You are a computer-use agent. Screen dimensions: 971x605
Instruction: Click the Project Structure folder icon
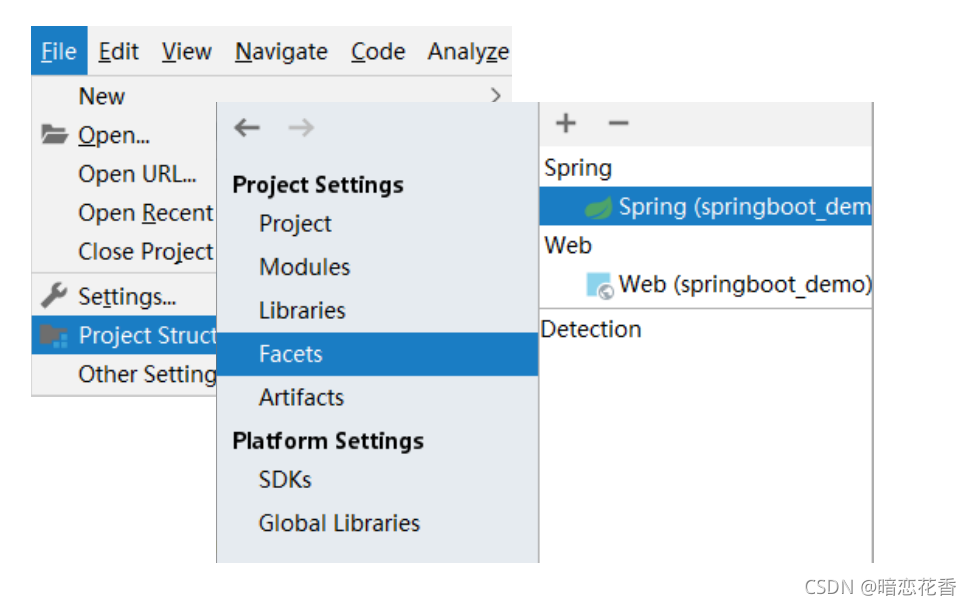(54, 336)
